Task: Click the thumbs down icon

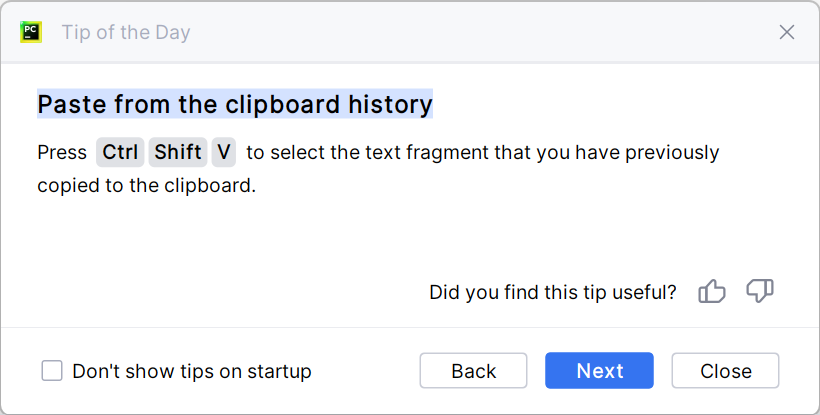Action: (760, 291)
